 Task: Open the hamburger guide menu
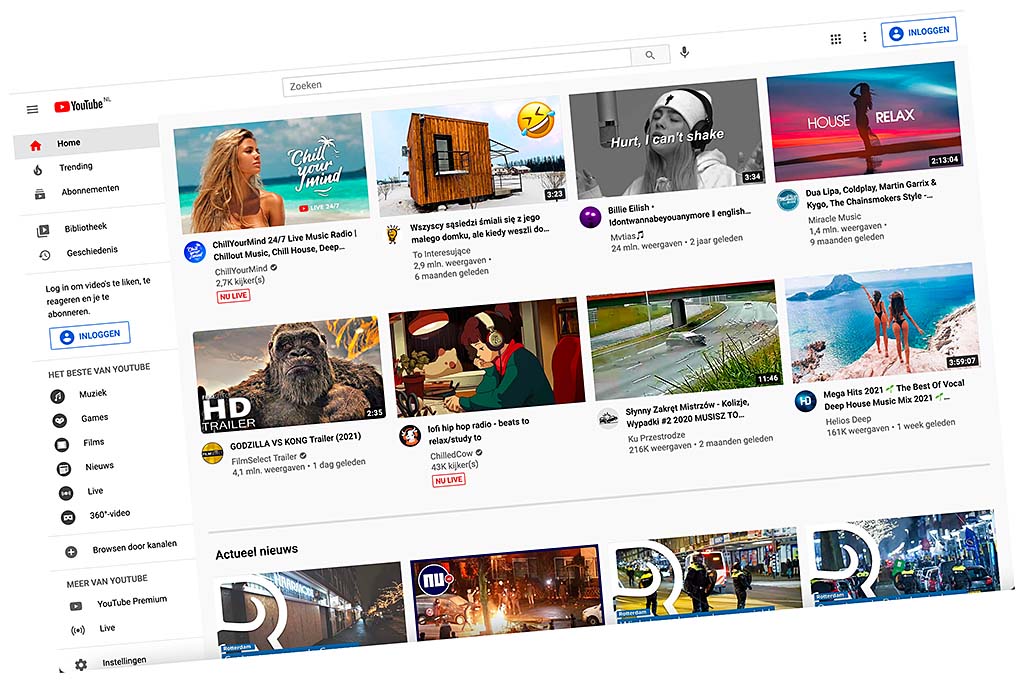click(x=32, y=110)
